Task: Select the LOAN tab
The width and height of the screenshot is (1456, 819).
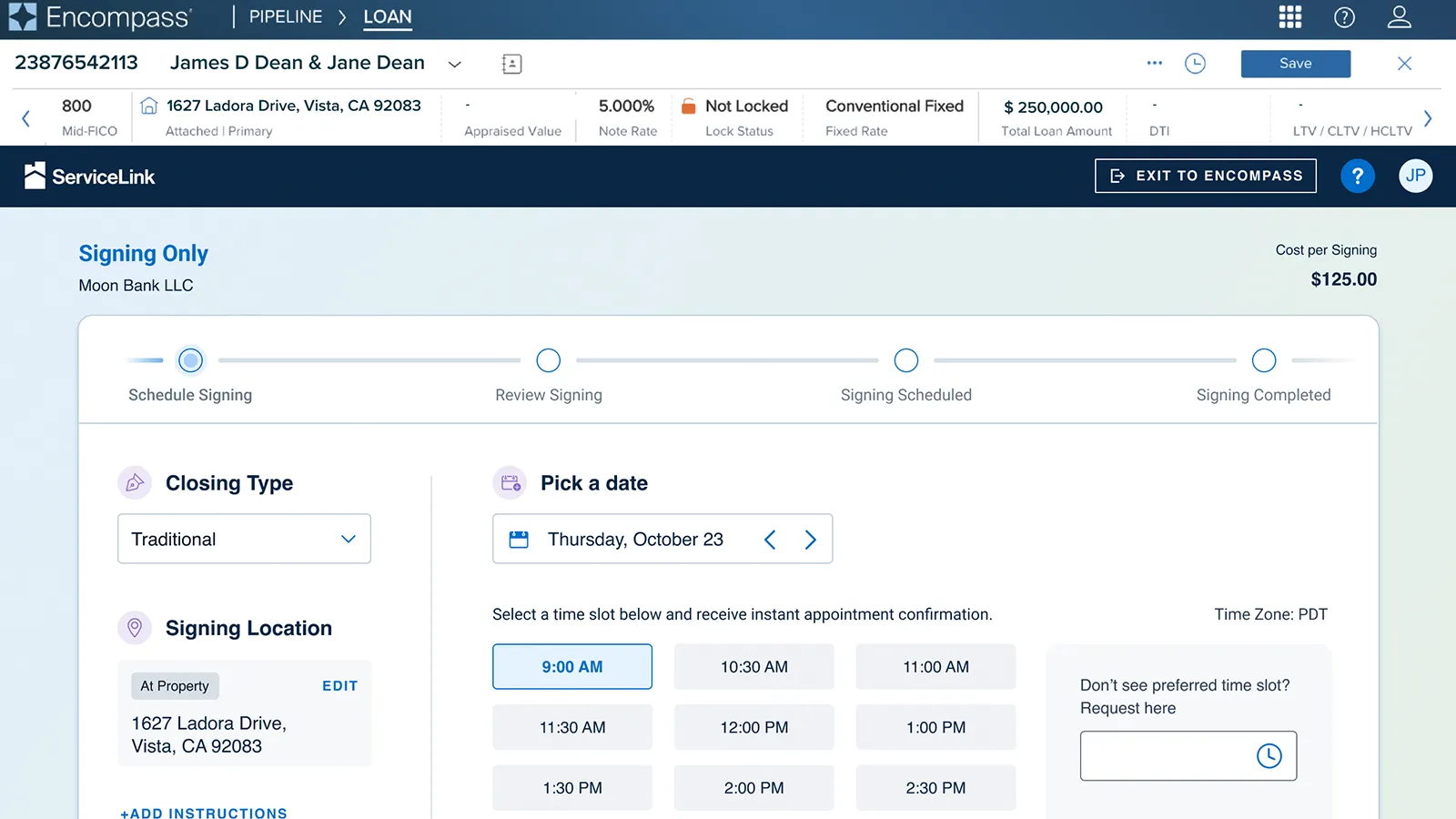Action: 388,17
